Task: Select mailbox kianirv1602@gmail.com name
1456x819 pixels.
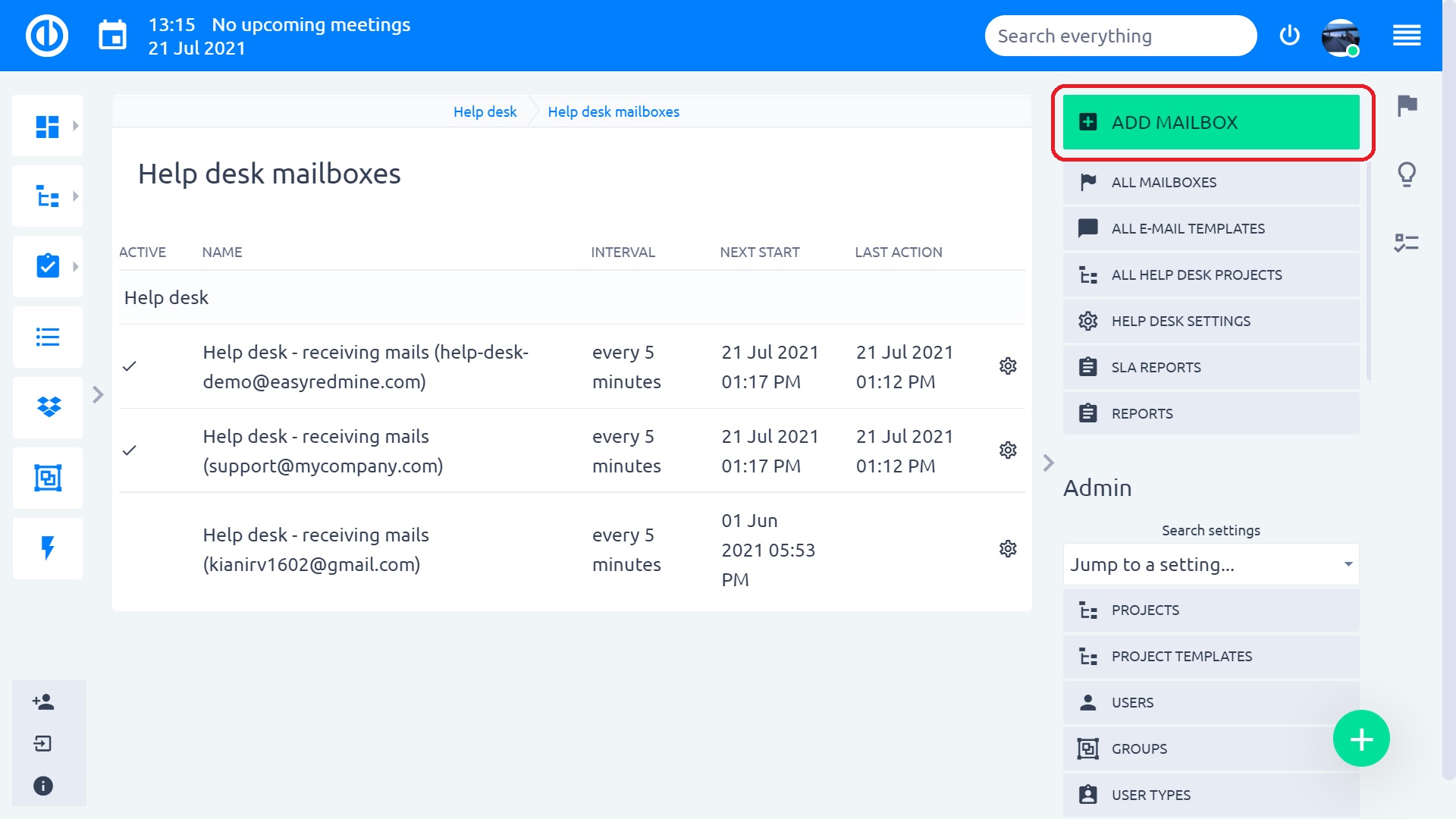Action: (x=315, y=550)
